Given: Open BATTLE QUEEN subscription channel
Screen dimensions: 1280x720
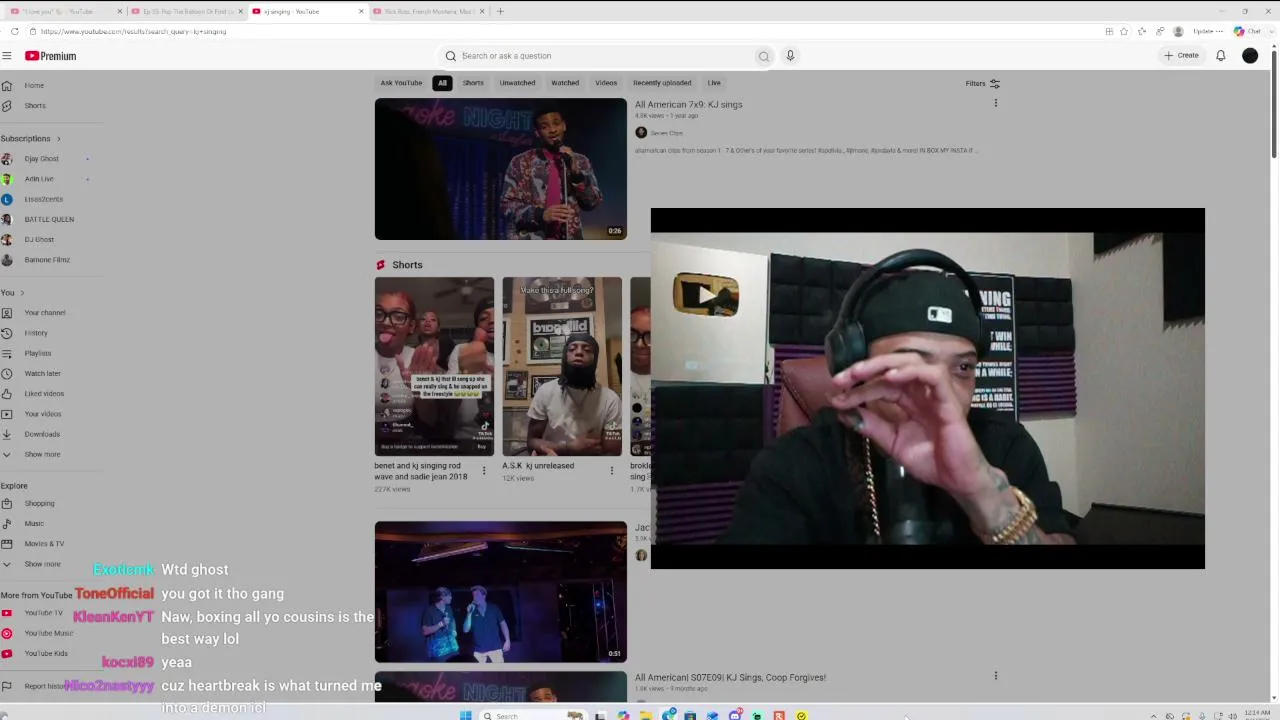Looking at the screenshot, I should click(x=49, y=219).
